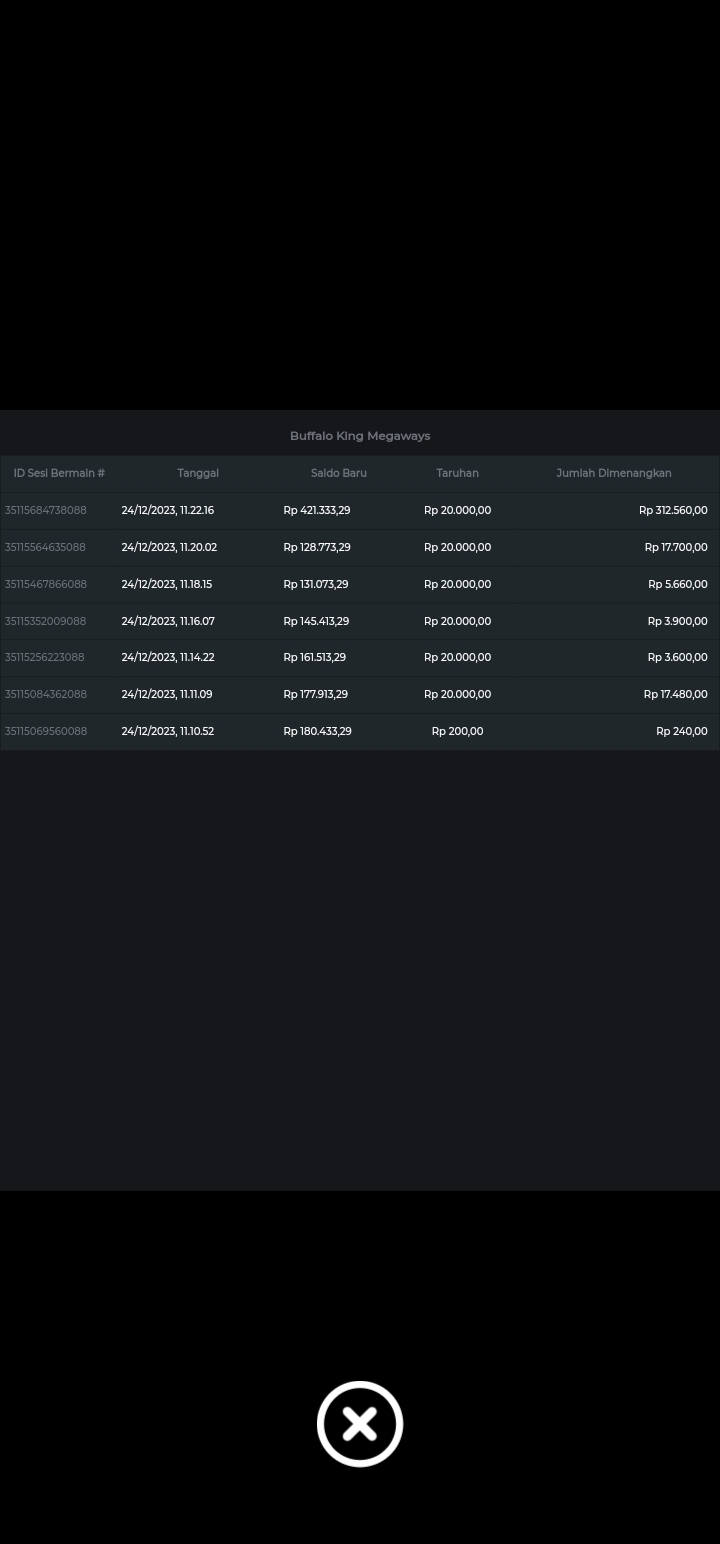Select the Rp 312.560,00 win amount

[673, 510]
